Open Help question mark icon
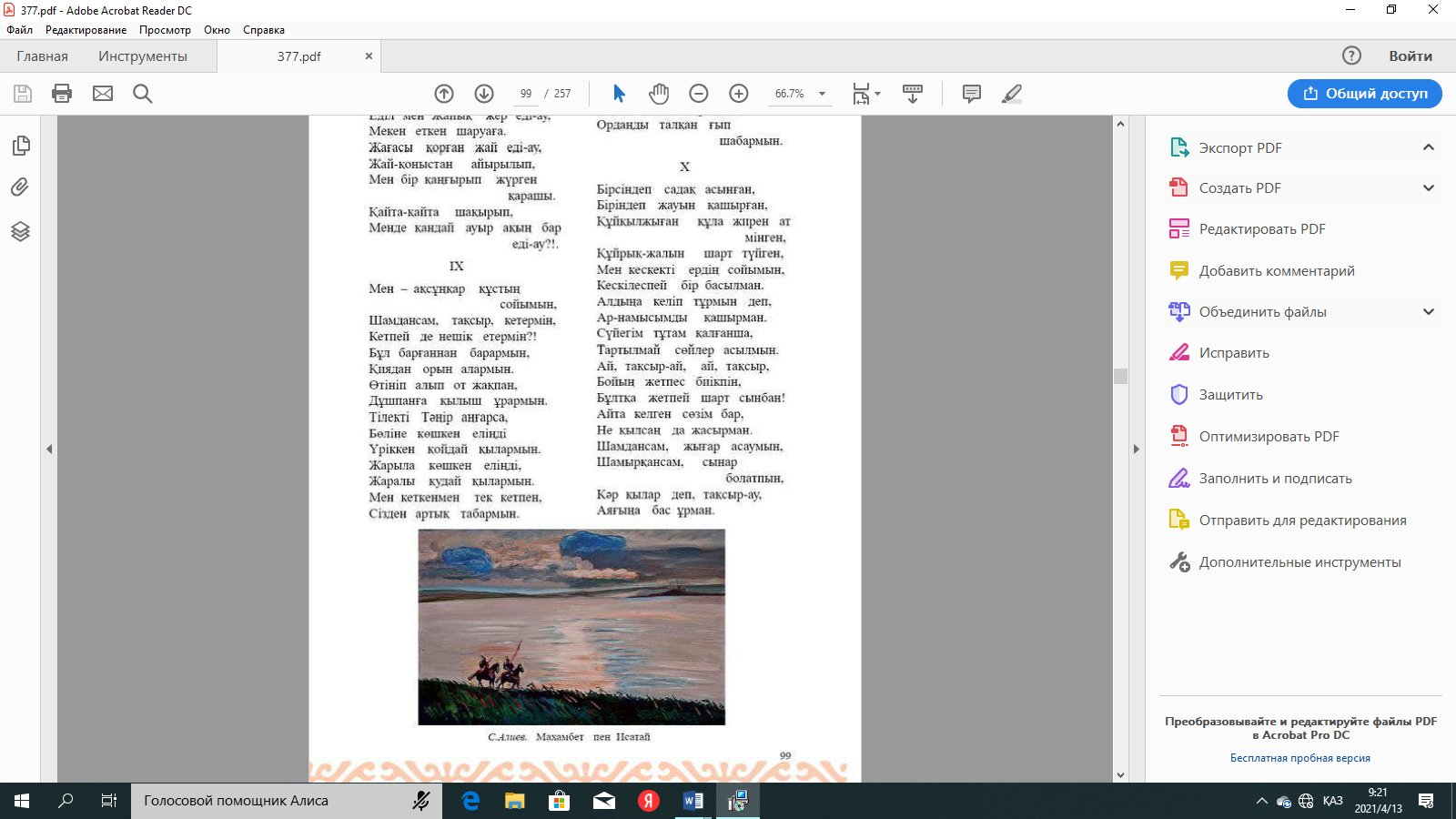Viewport: 1456px width, 819px height. coord(1352,56)
